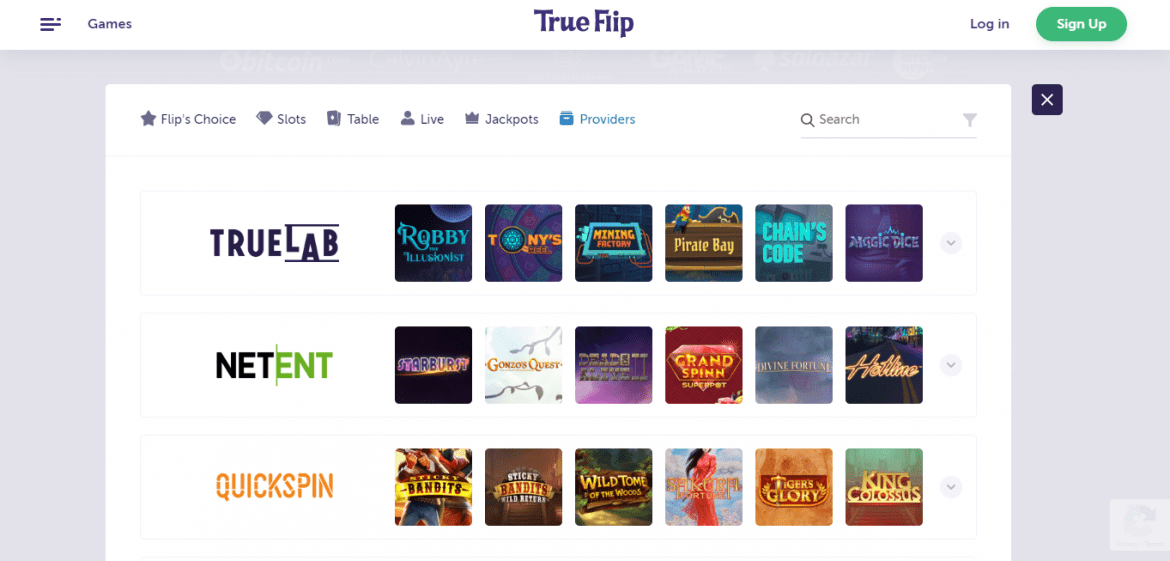Screen dimensions: 1170x561
Task: Click the Sign Up button
Action: (1081, 24)
